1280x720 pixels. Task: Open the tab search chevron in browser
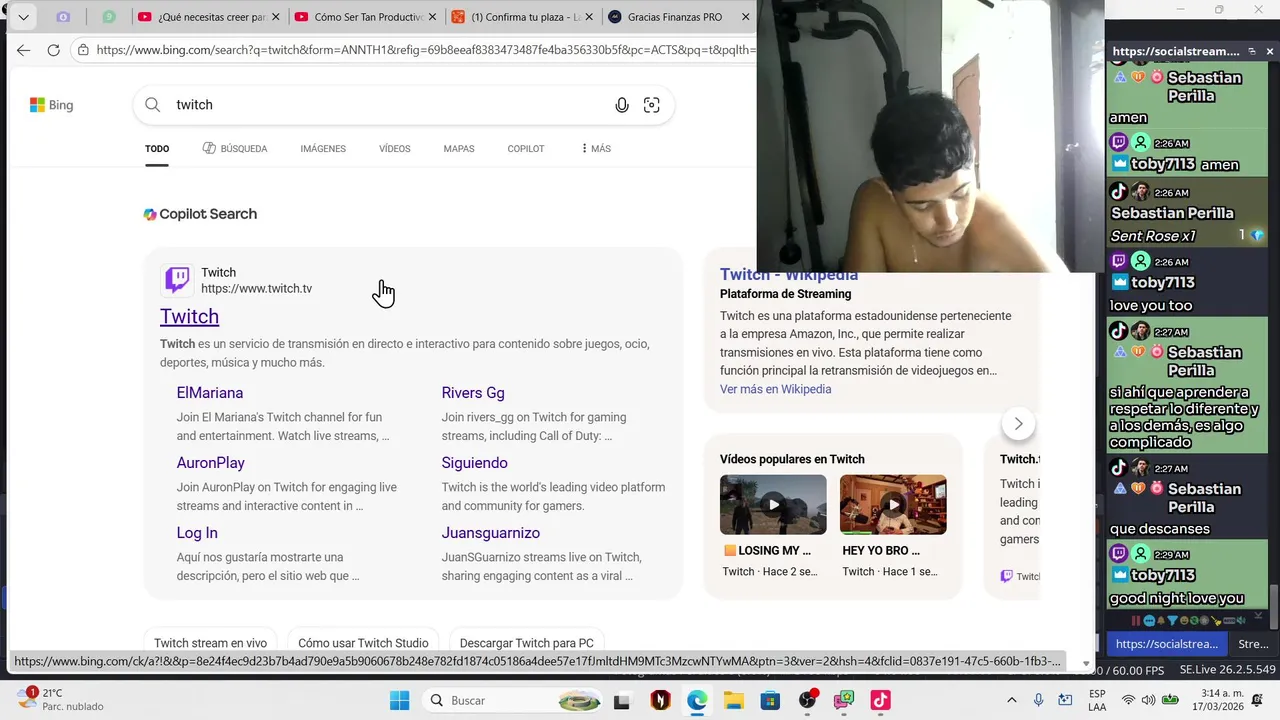tap(23, 17)
